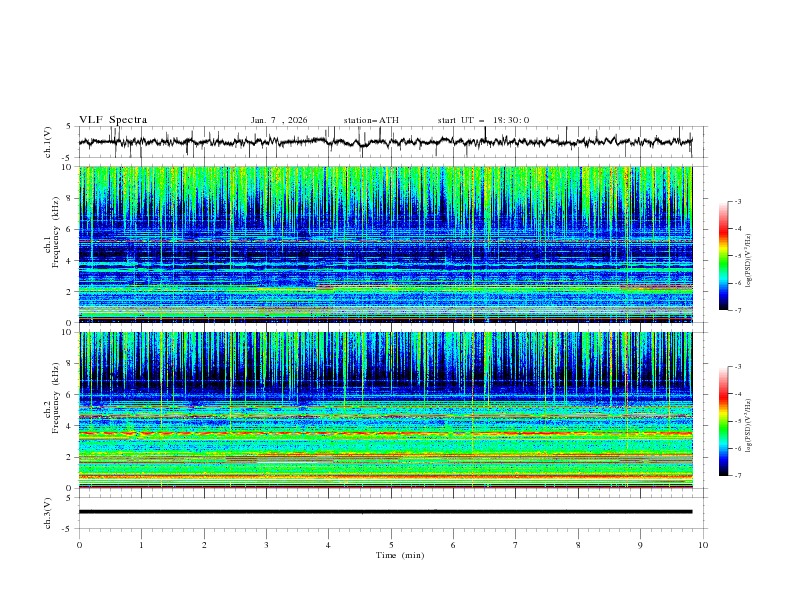The height and width of the screenshot is (612, 792).
Task: Click the '-7' label on lower colorbar
Action: [x=737, y=475]
